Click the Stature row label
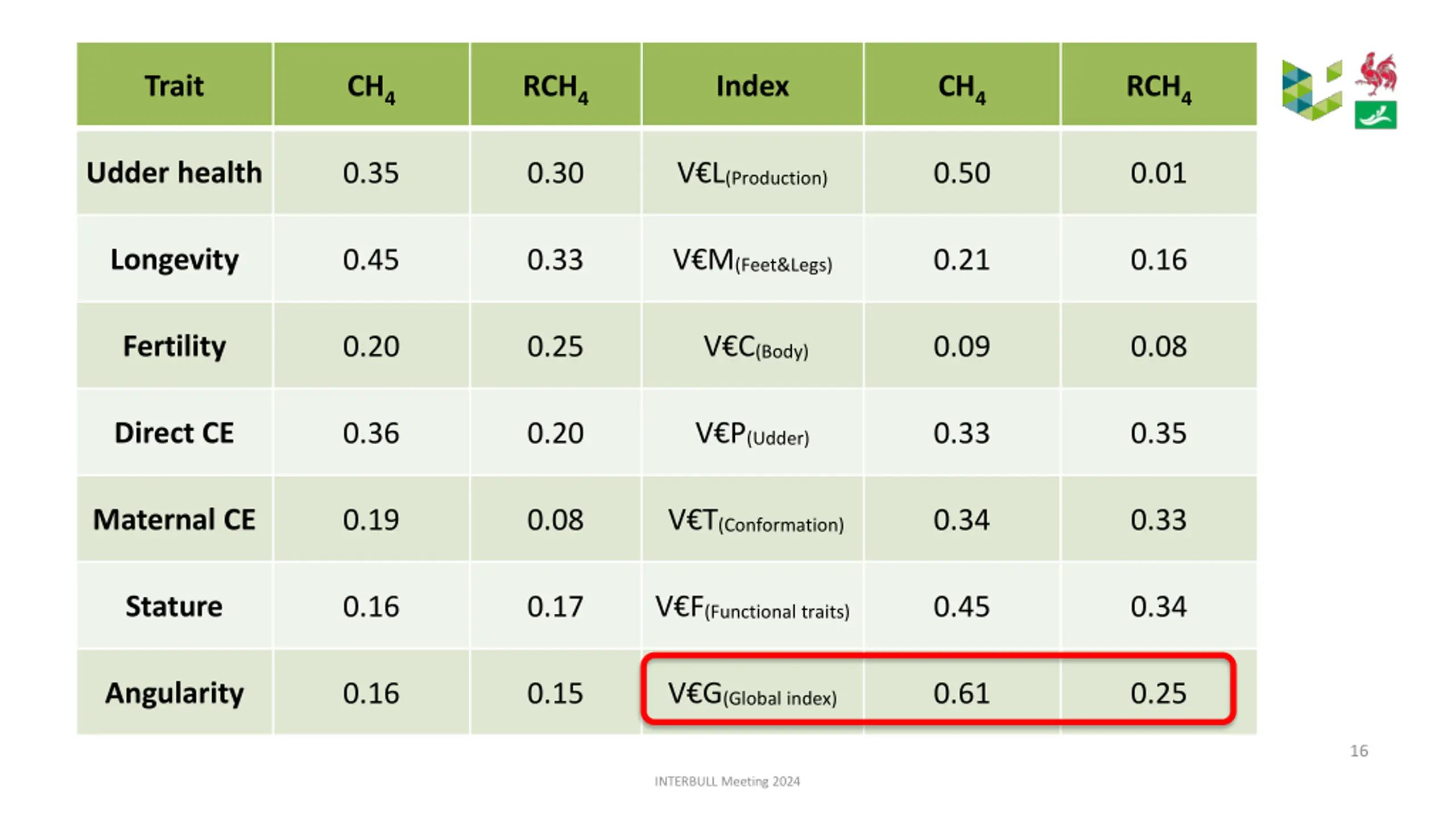 (175, 606)
